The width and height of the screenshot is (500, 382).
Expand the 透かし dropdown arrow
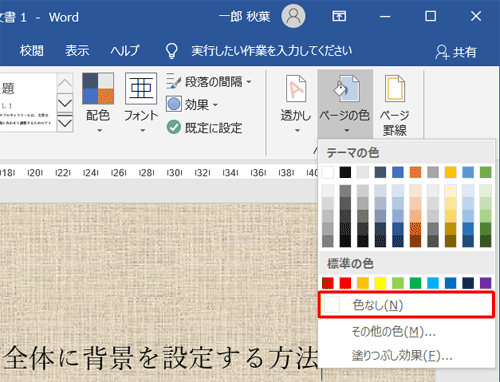click(x=297, y=130)
